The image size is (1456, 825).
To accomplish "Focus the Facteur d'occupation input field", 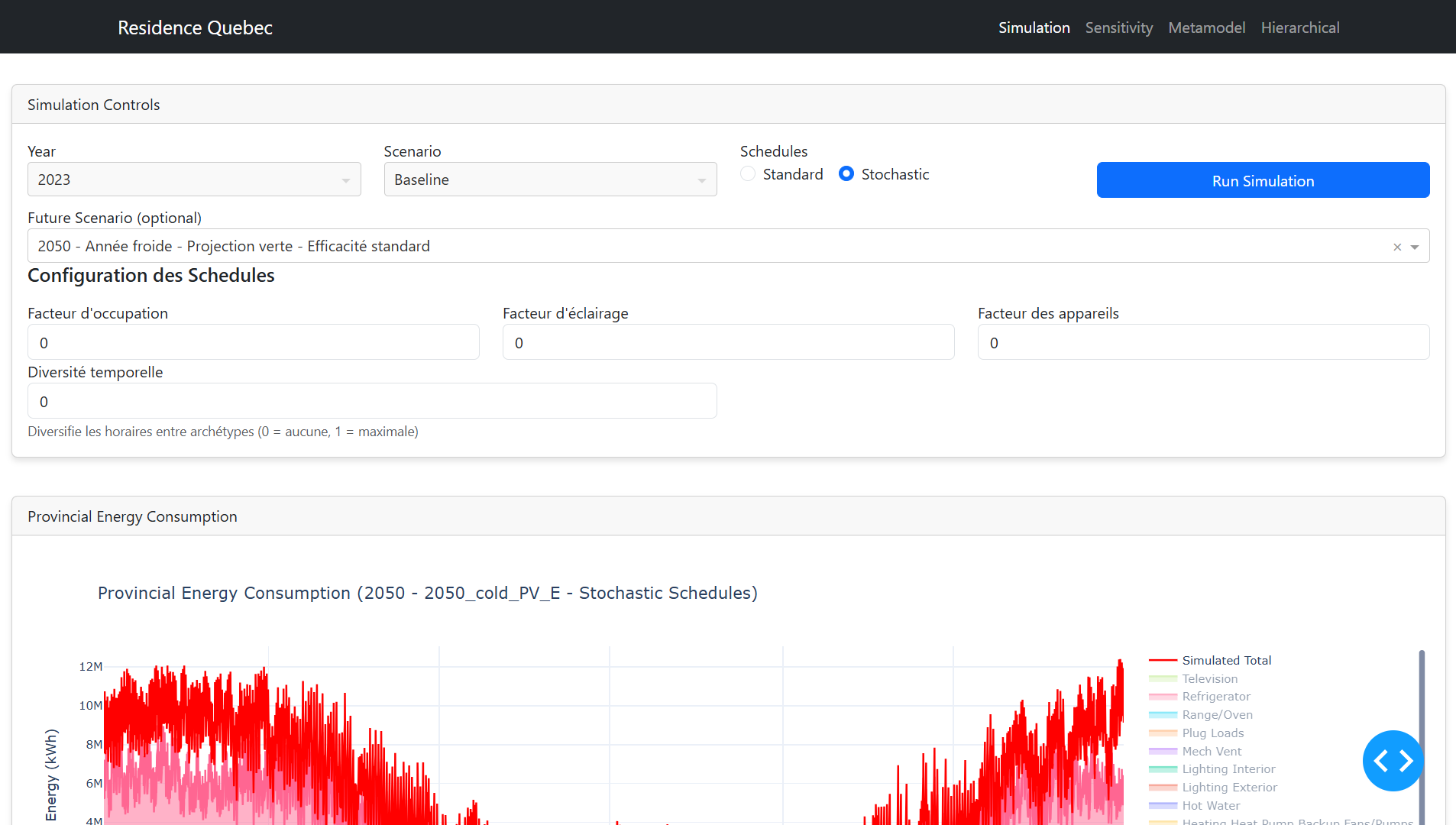I will (254, 342).
